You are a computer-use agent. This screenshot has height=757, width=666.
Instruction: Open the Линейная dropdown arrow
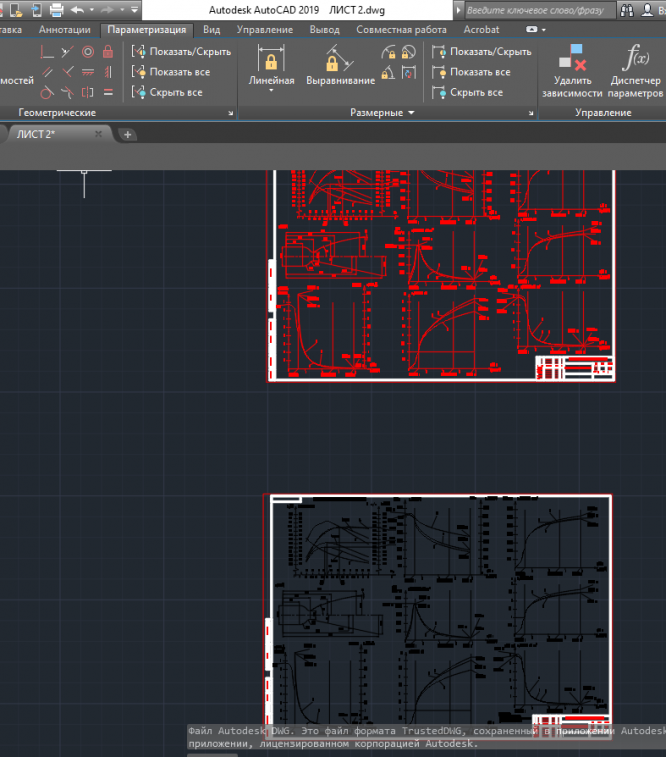coord(271,92)
